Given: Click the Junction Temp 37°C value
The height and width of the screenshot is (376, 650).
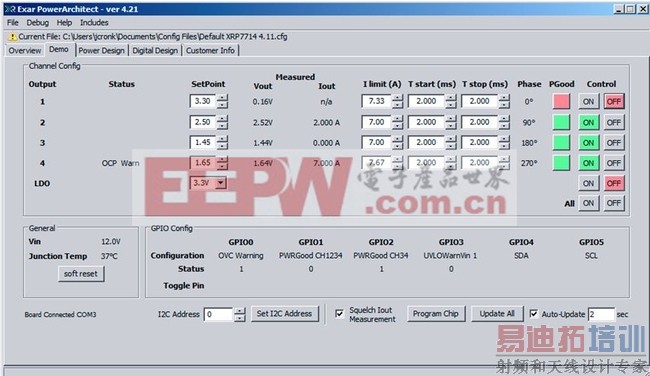Looking at the screenshot, I should pos(109,256).
